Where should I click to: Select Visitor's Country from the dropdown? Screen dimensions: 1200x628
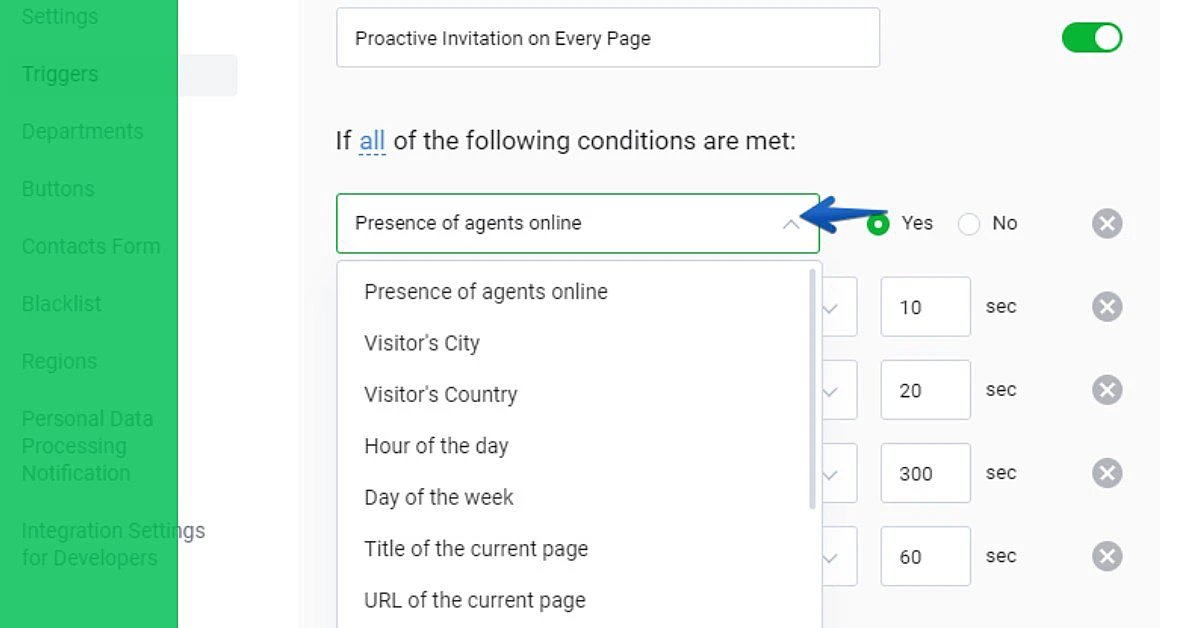(x=440, y=394)
